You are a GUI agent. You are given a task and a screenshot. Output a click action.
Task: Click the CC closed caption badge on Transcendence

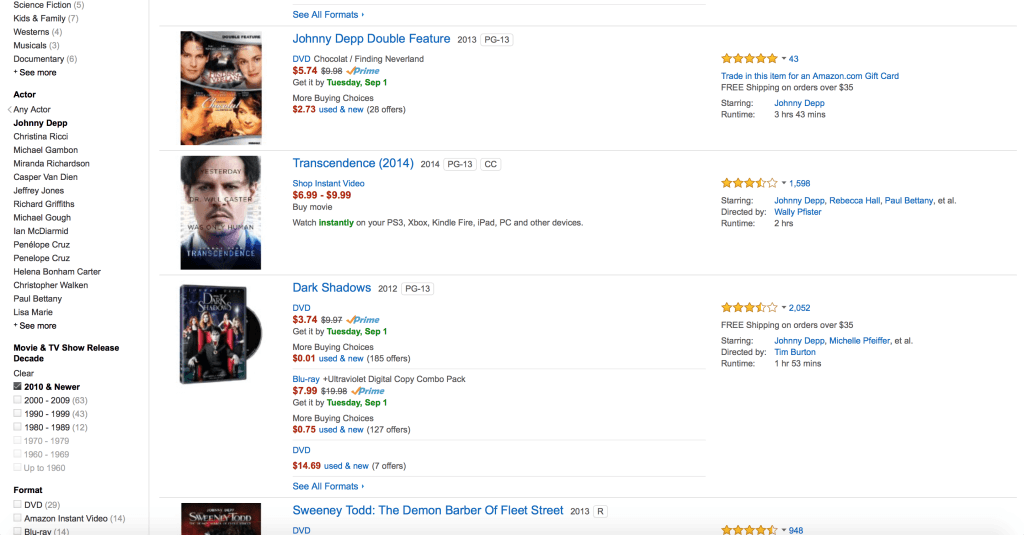click(x=490, y=164)
